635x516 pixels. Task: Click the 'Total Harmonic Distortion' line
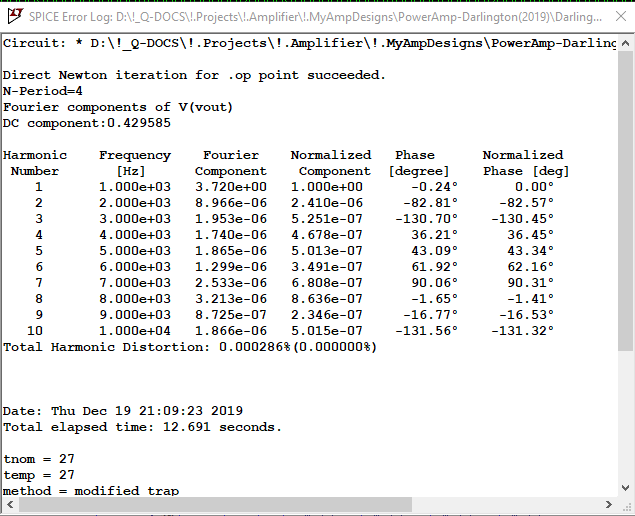[190, 347]
